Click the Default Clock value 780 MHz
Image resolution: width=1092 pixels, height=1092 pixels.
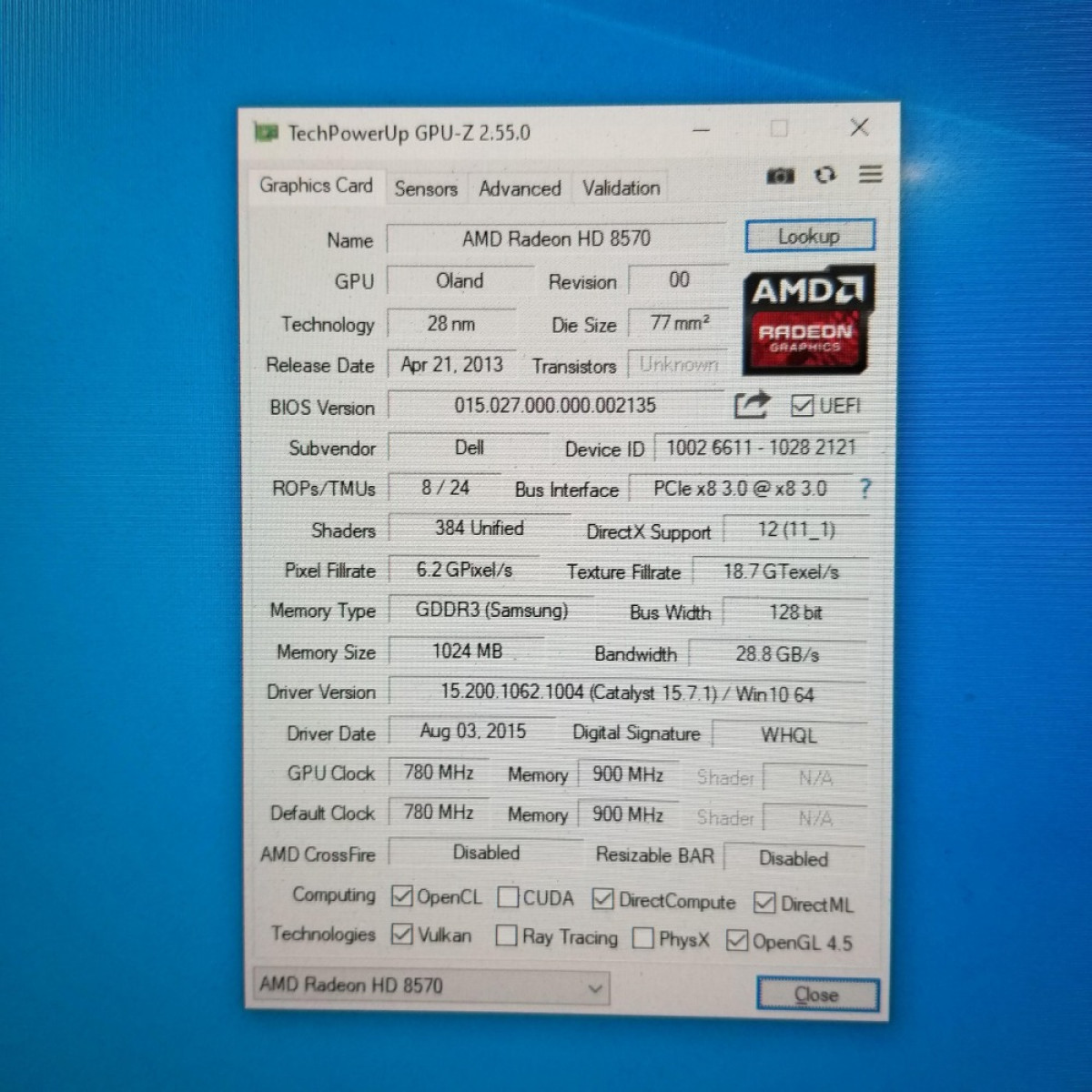(x=439, y=812)
